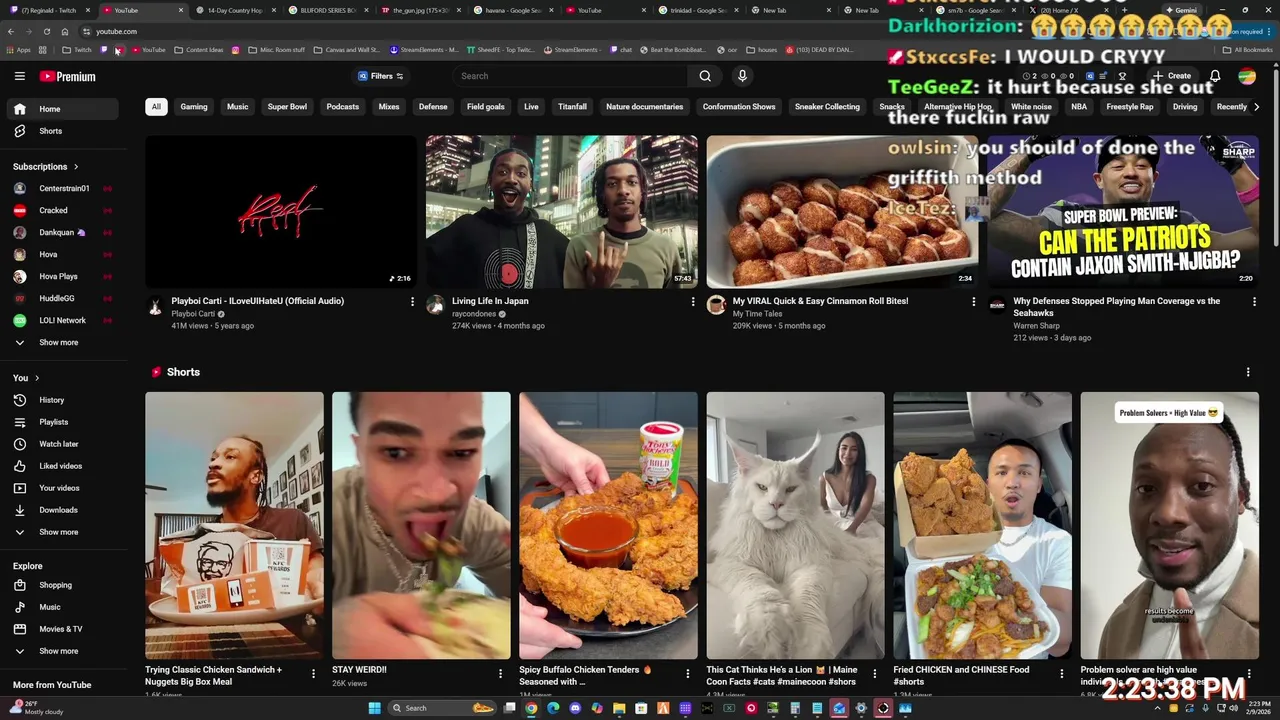Open Windows Start menu
The height and width of the screenshot is (720, 1280).
pos(374,708)
